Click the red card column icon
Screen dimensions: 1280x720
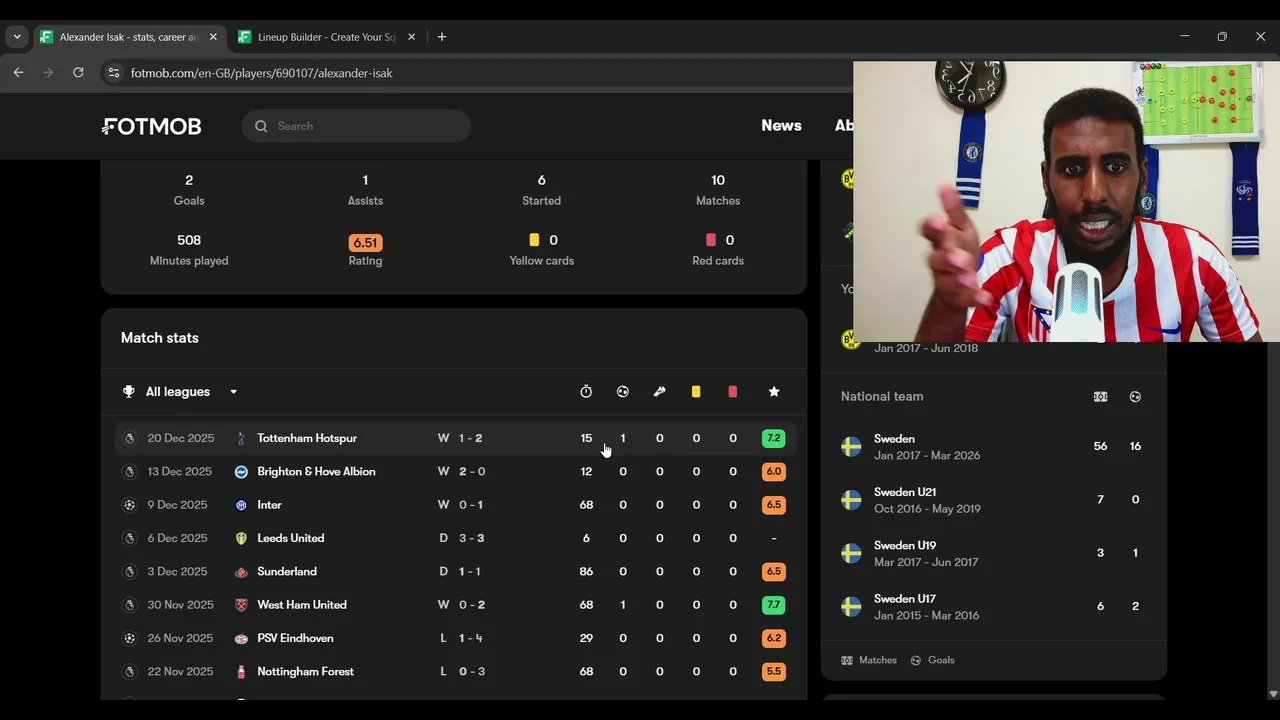pos(733,392)
